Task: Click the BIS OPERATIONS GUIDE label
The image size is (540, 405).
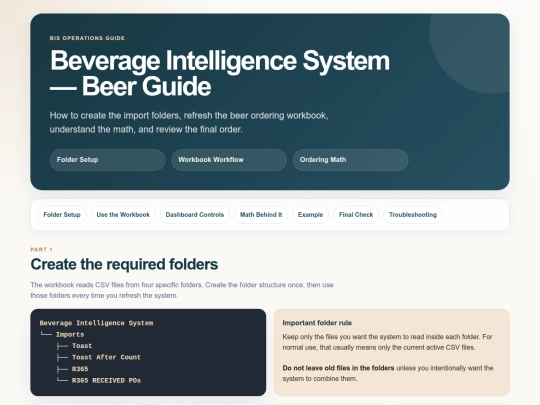Action: pos(87,38)
